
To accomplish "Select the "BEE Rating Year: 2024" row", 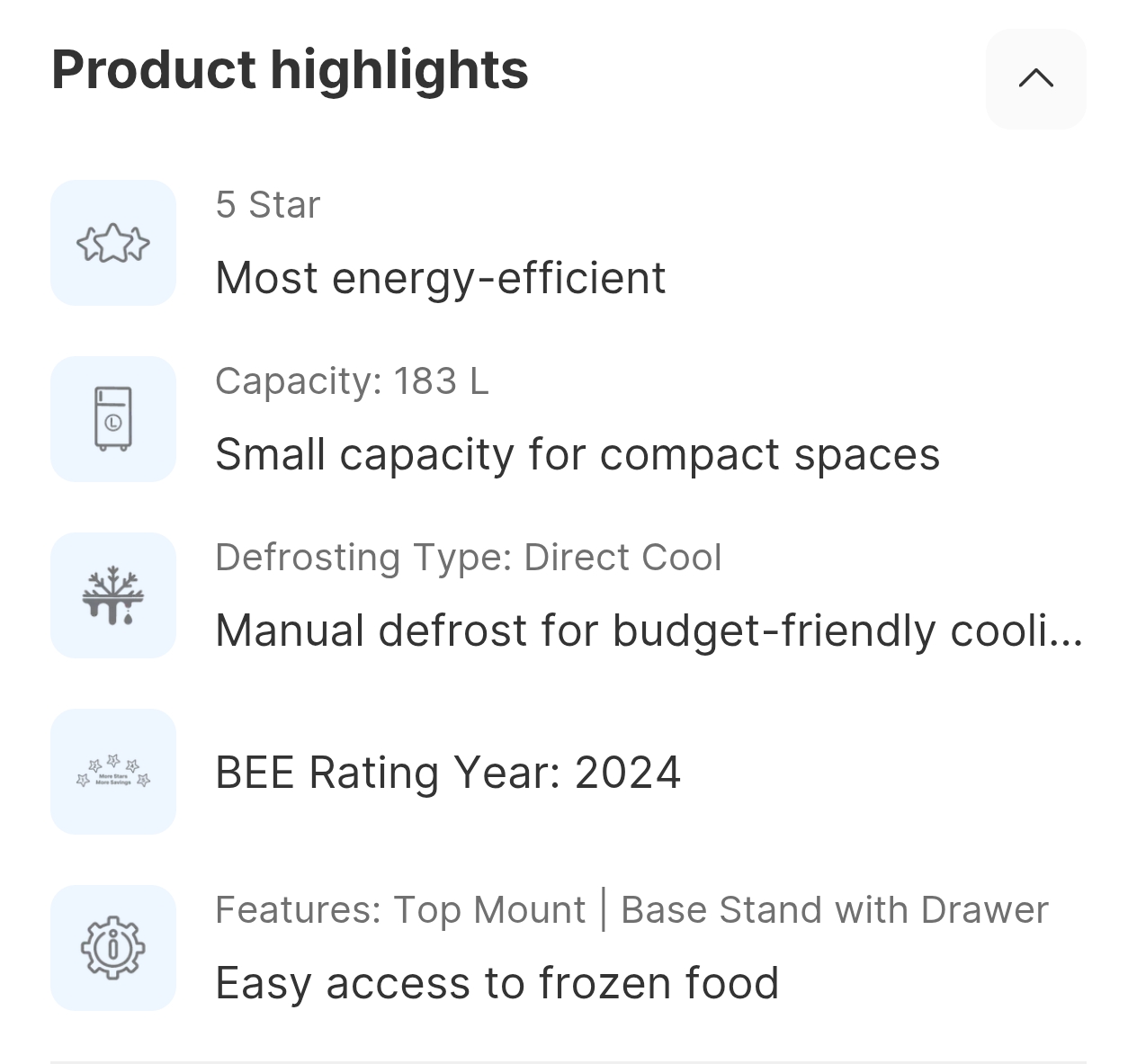I will (x=448, y=773).
